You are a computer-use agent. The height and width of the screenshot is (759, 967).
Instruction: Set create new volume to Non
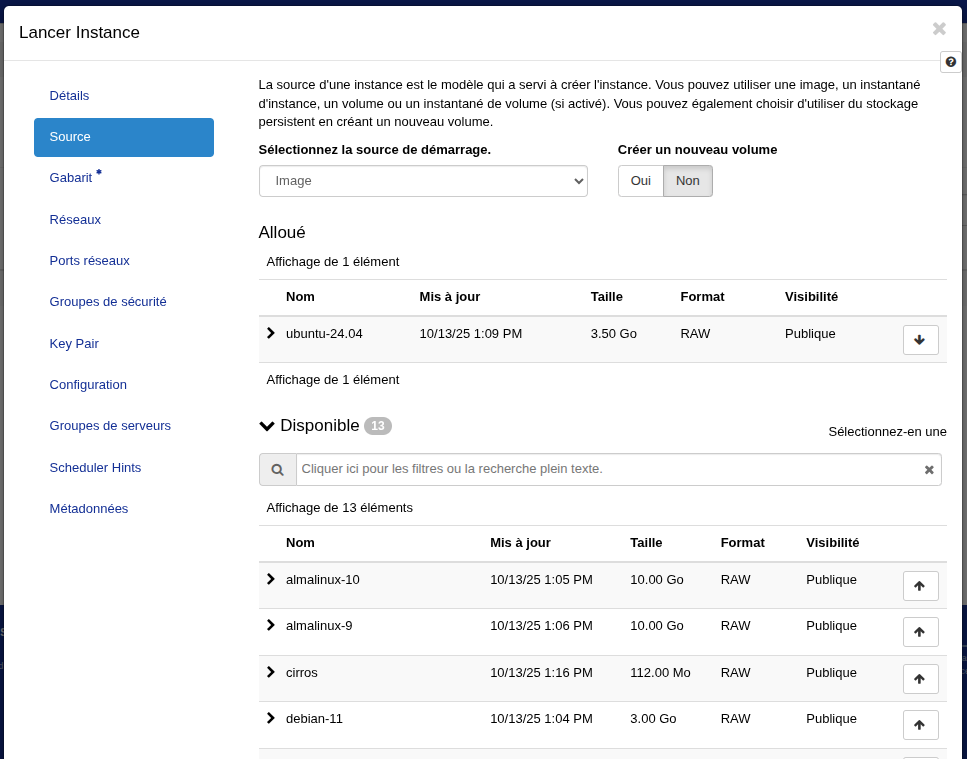tap(688, 181)
